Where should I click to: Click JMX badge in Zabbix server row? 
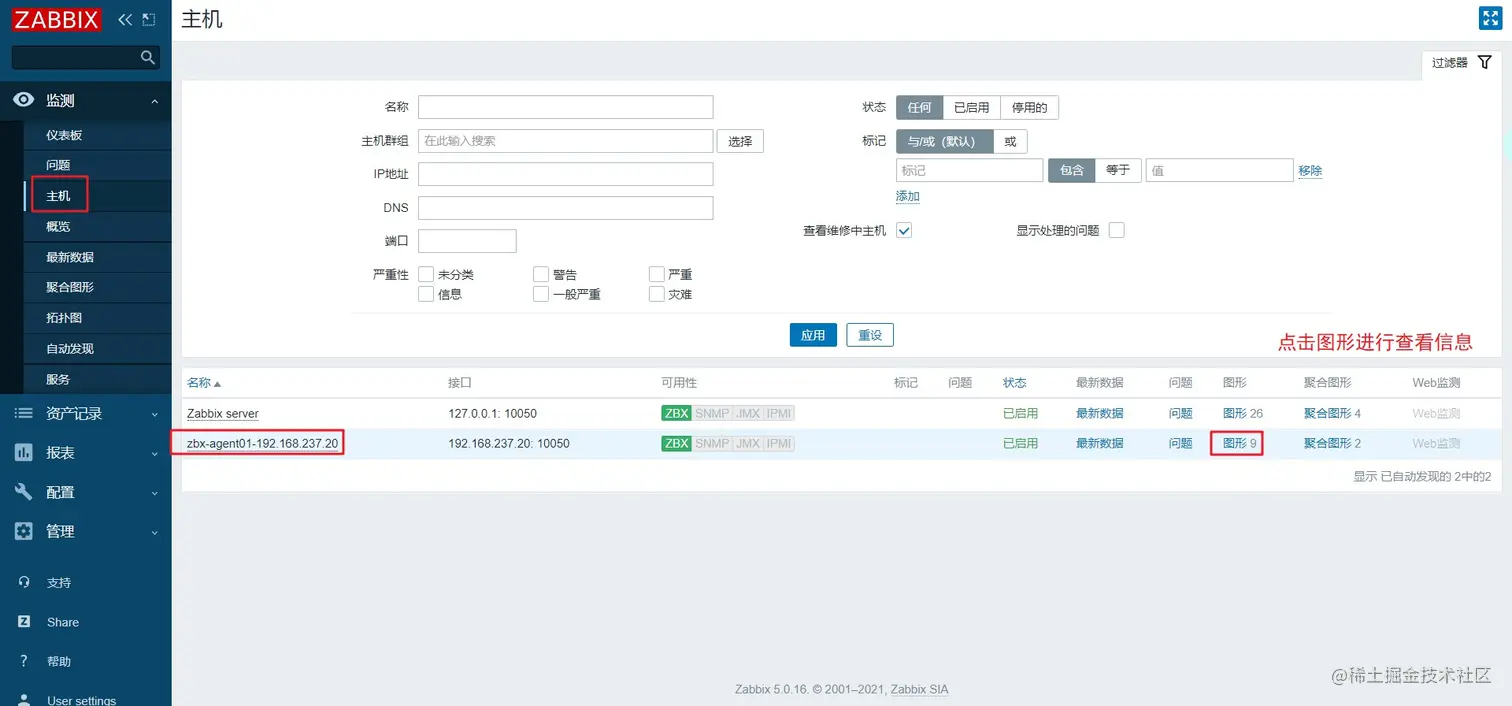click(x=748, y=413)
